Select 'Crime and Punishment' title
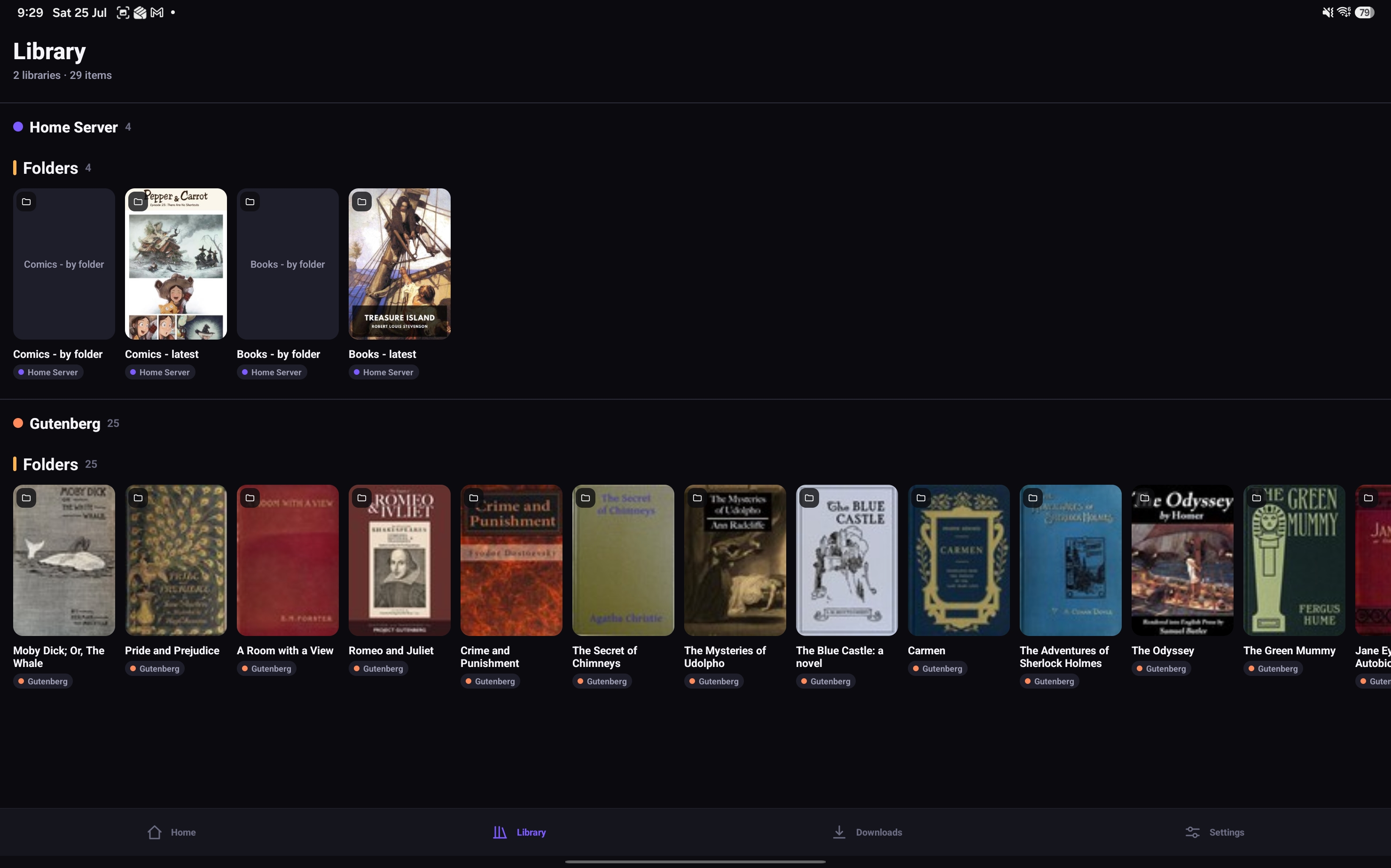 click(490, 656)
